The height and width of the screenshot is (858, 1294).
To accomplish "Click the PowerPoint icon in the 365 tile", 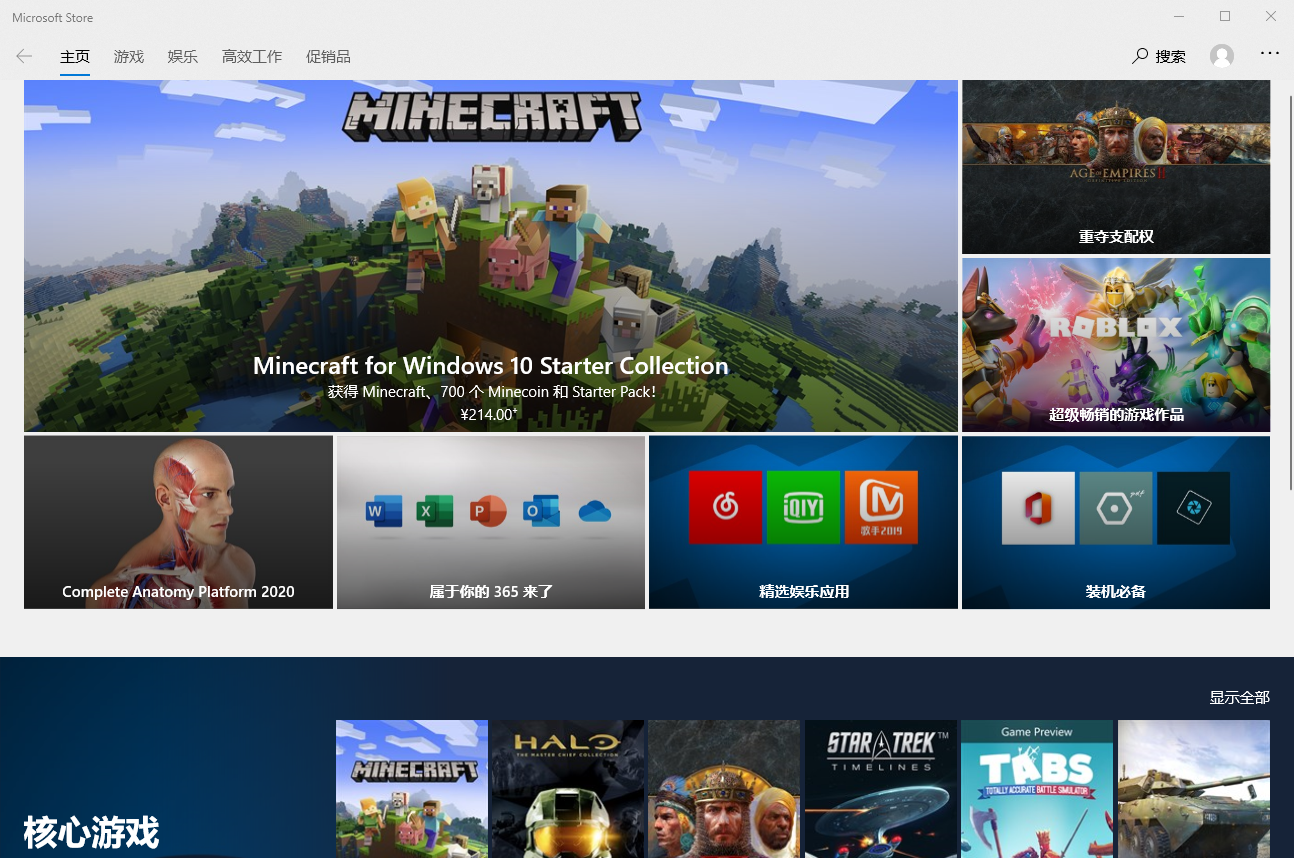I will (488, 512).
